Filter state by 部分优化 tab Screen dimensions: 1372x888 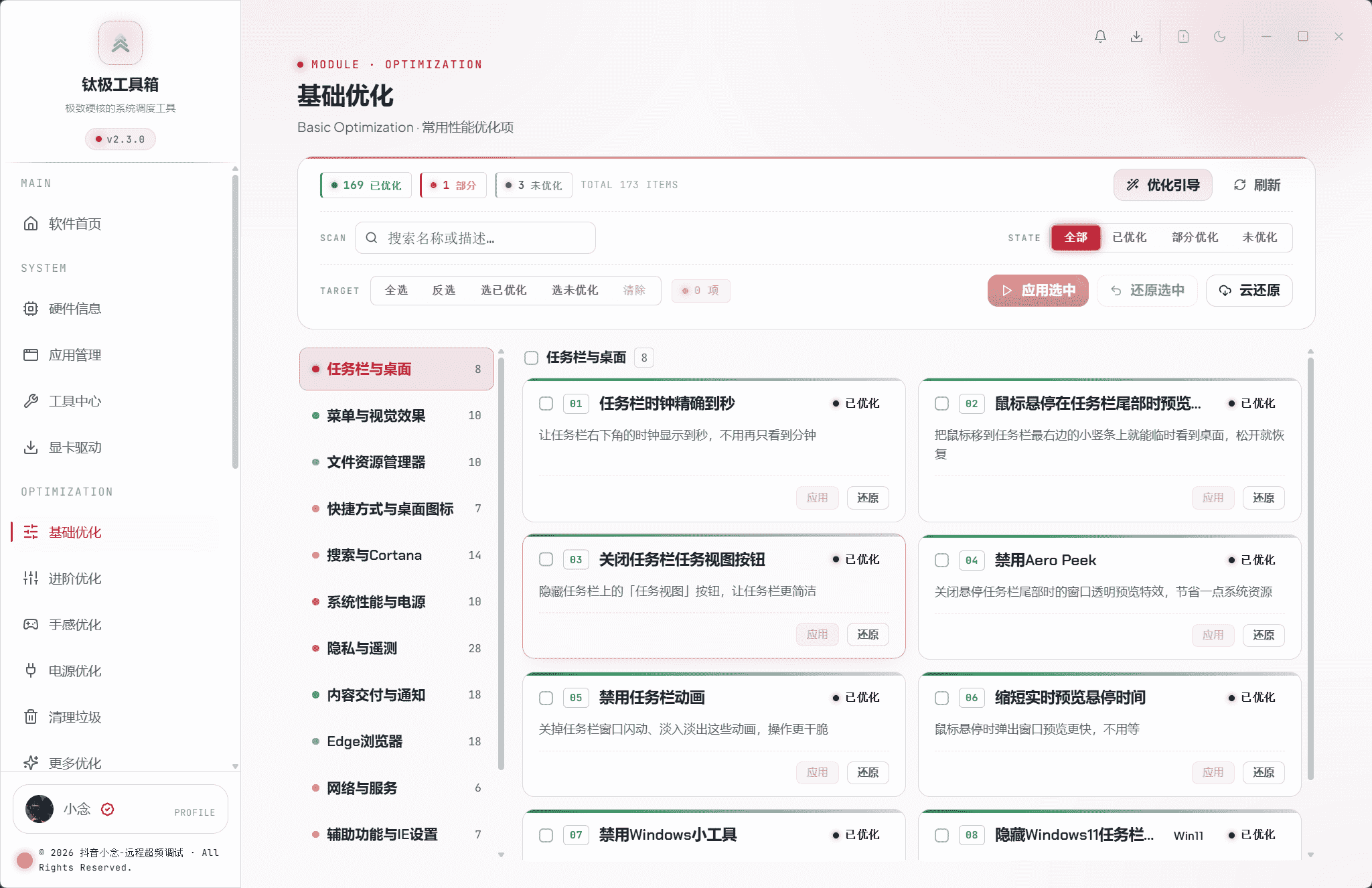(1195, 237)
